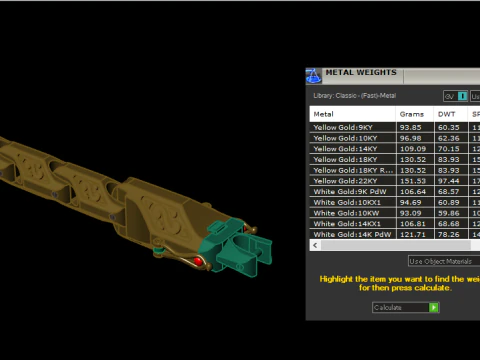The image size is (480, 360).
Task: Click the 68.68 DWT value
Action: pyautogui.click(x=449, y=224)
